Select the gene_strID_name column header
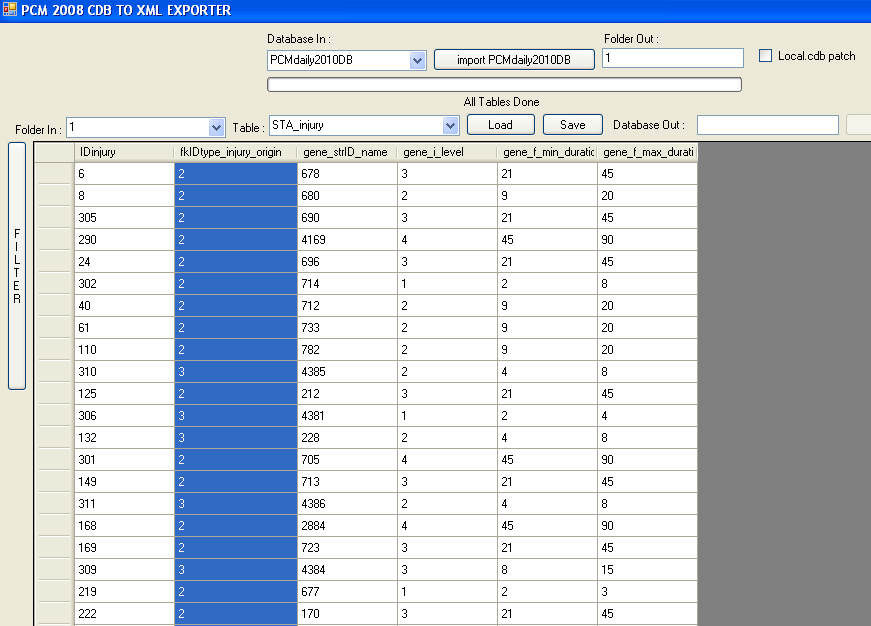The width and height of the screenshot is (871, 626). [346, 152]
